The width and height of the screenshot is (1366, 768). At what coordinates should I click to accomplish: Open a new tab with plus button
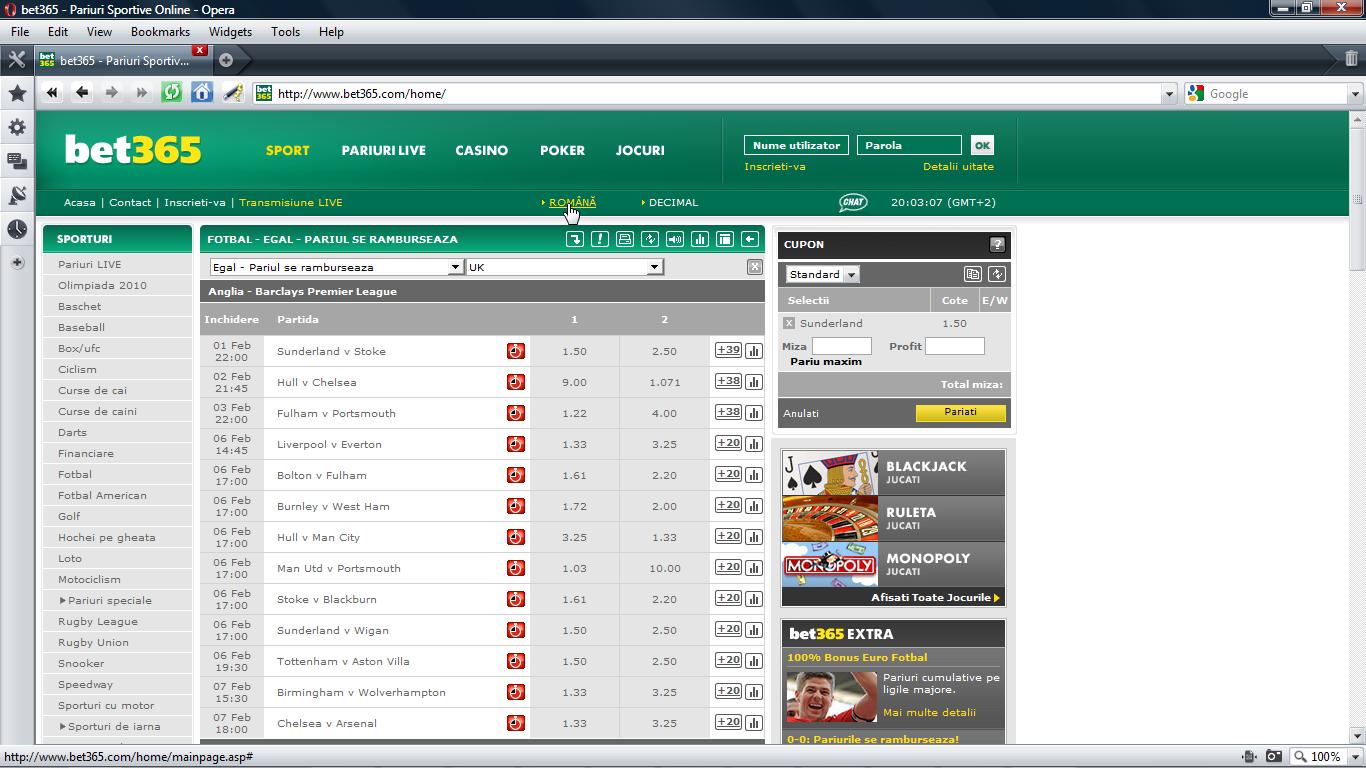point(226,60)
